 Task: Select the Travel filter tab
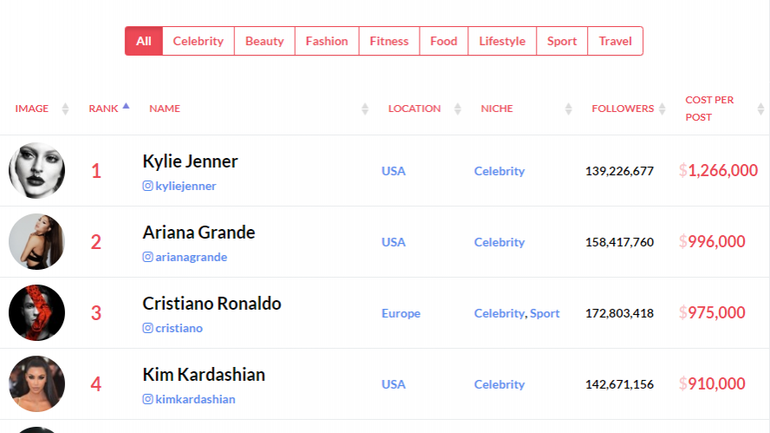point(615,41)
